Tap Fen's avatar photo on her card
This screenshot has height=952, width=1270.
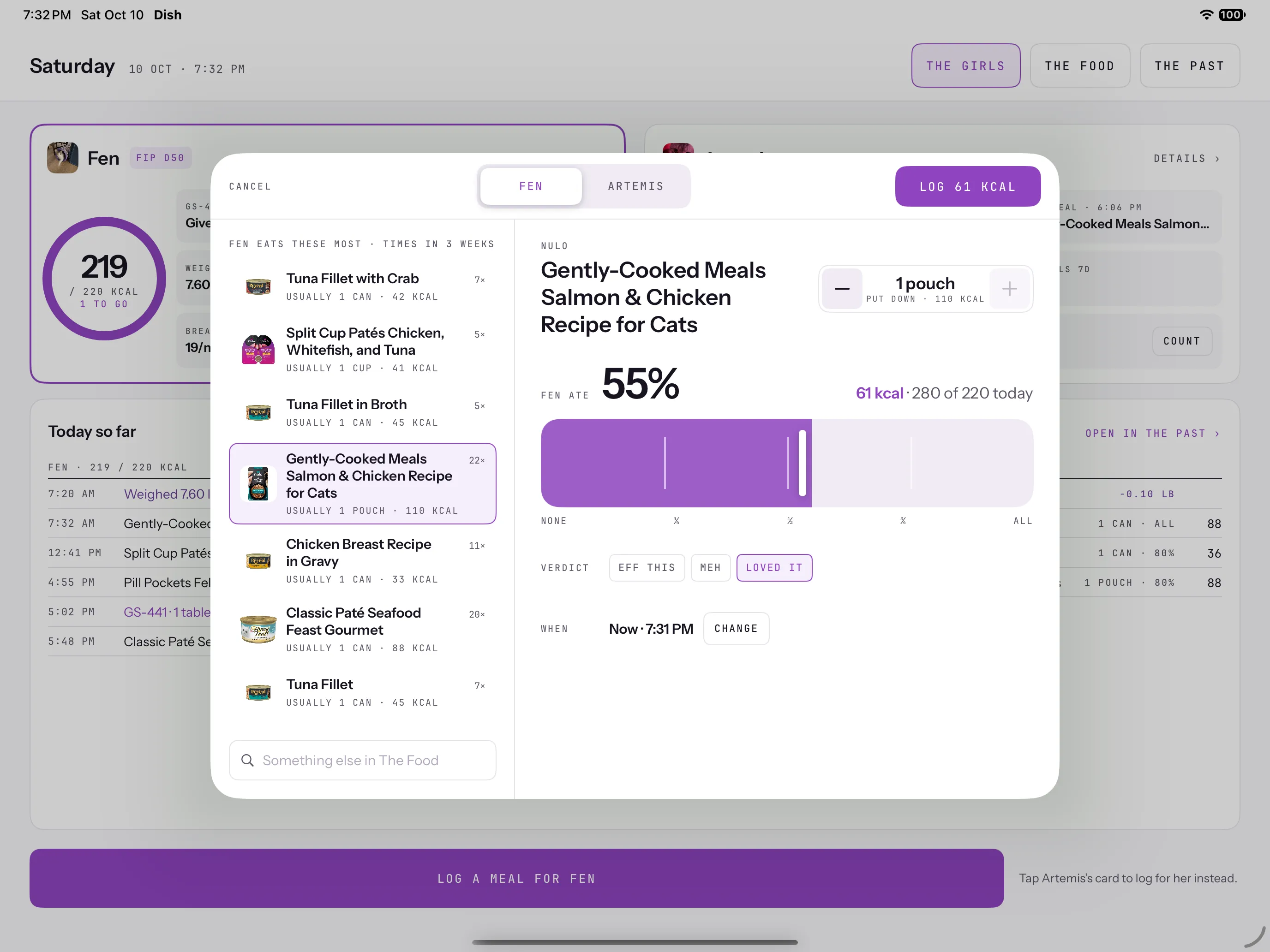point(63,158)
